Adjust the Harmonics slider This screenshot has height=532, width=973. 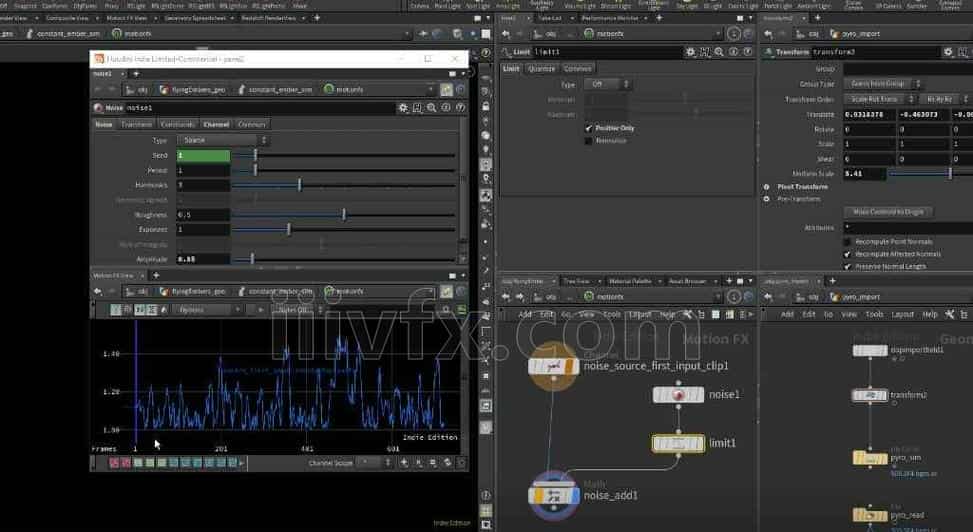point(344,185)
